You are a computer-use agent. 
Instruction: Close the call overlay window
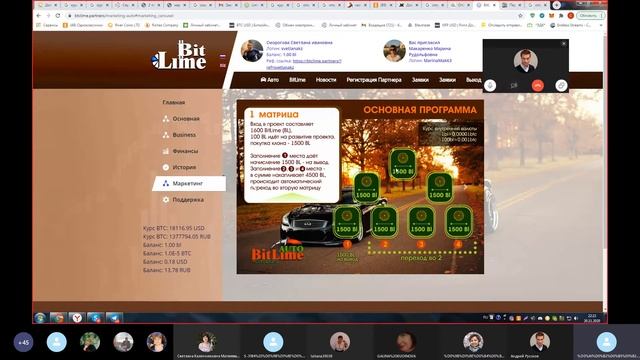pos(564,44)
